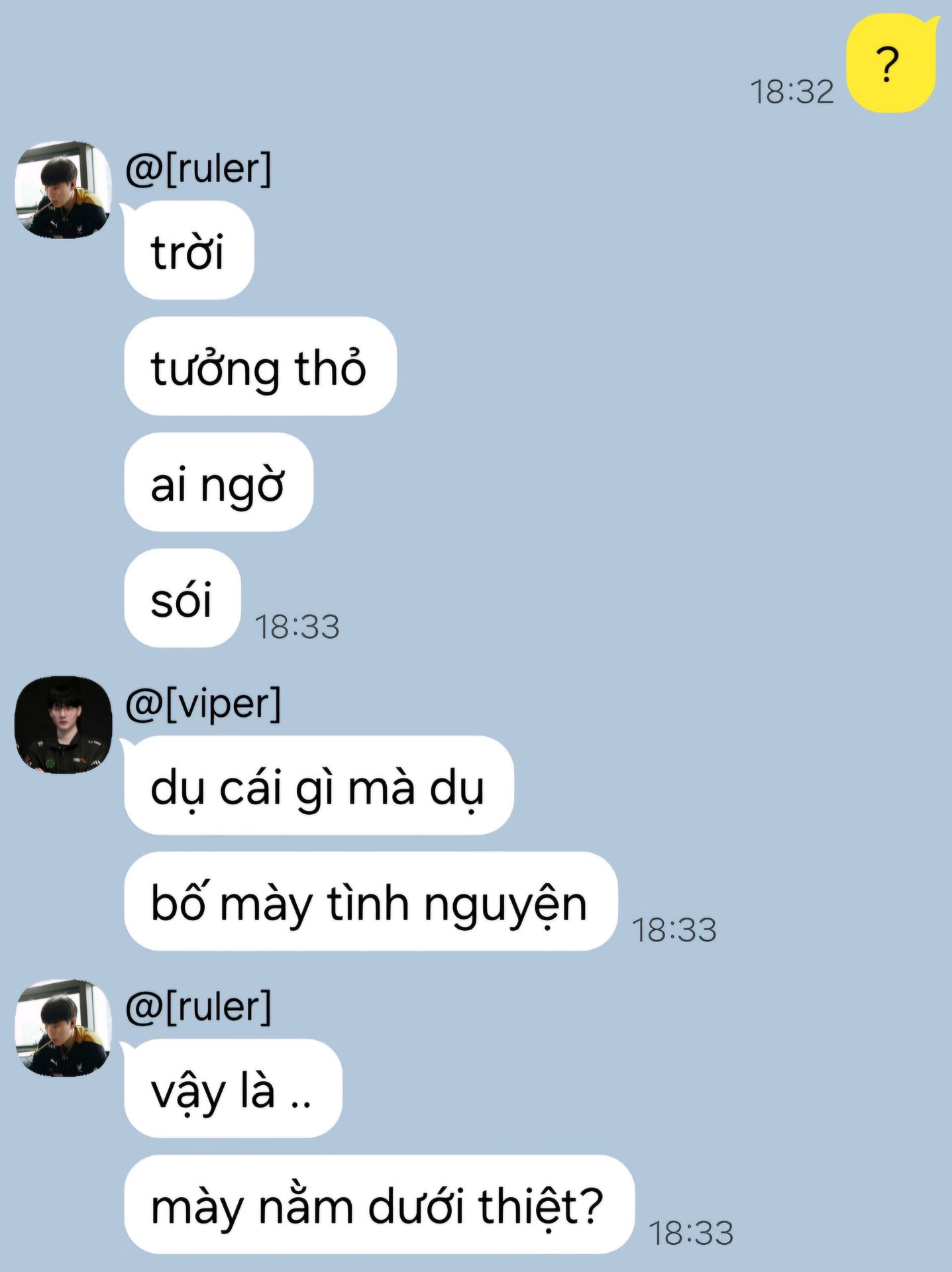Image resolution: width=952 pixels, height=1272 pixels.
Task: Tap 18:33 timestamp beside 'mày nằm dưới thiệt?'
Action: click(690, 1234)
